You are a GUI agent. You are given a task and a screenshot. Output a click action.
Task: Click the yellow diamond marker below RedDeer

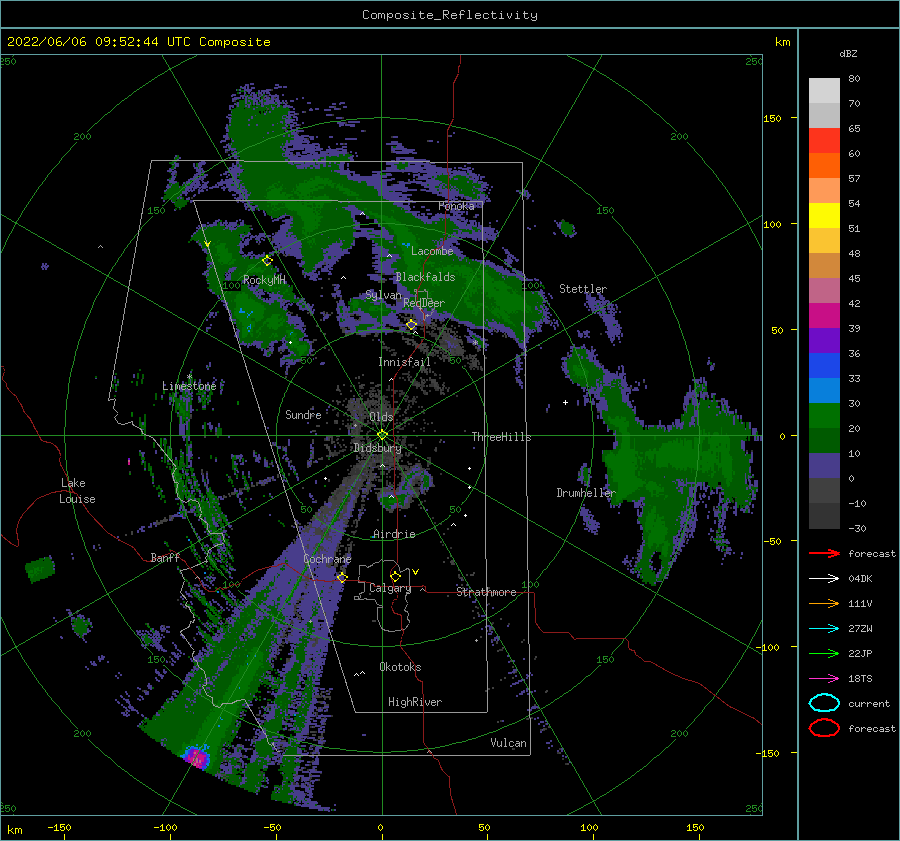click(411, 325)
